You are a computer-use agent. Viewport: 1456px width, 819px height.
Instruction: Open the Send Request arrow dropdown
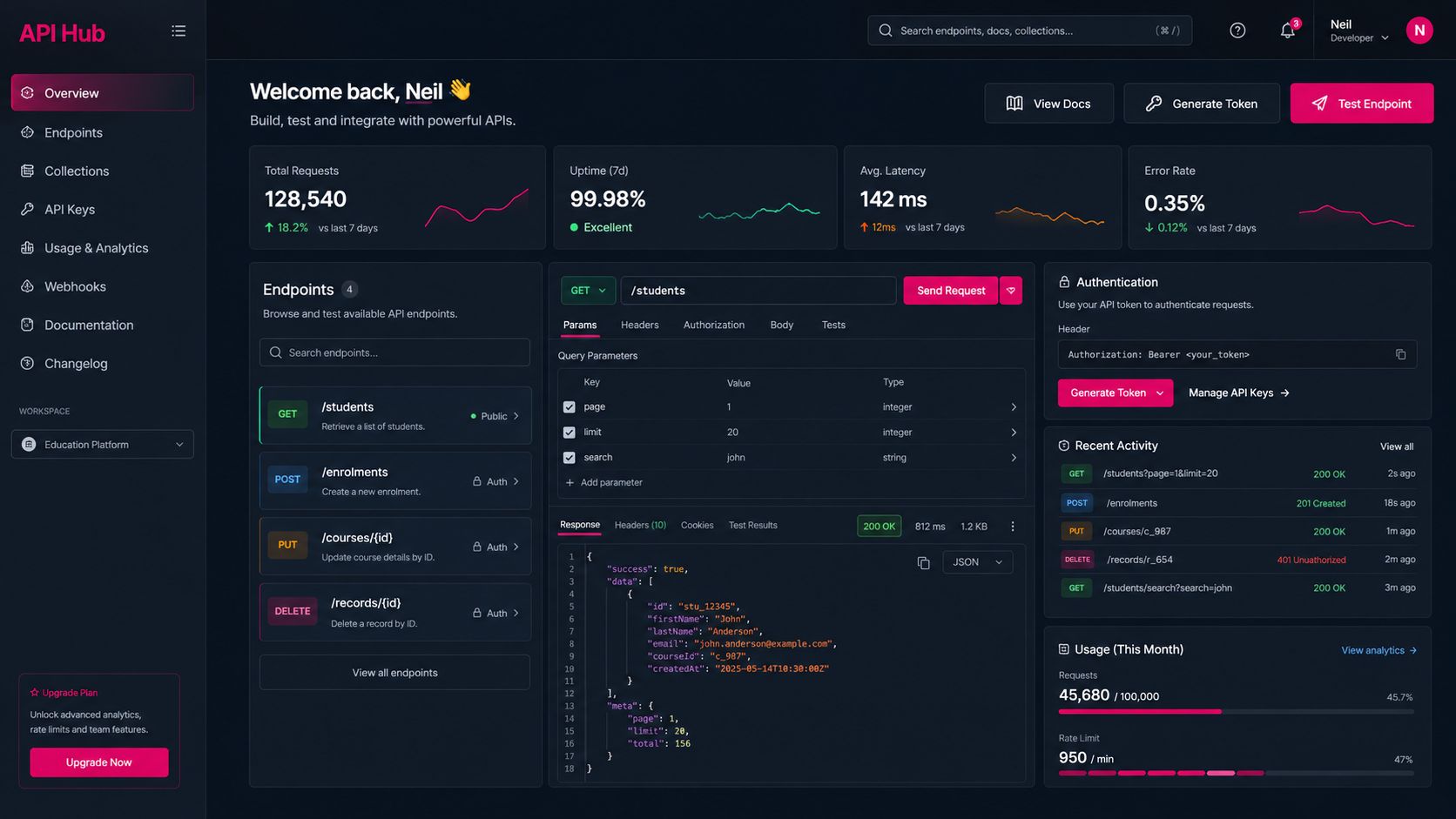(x=1011, y=291)
